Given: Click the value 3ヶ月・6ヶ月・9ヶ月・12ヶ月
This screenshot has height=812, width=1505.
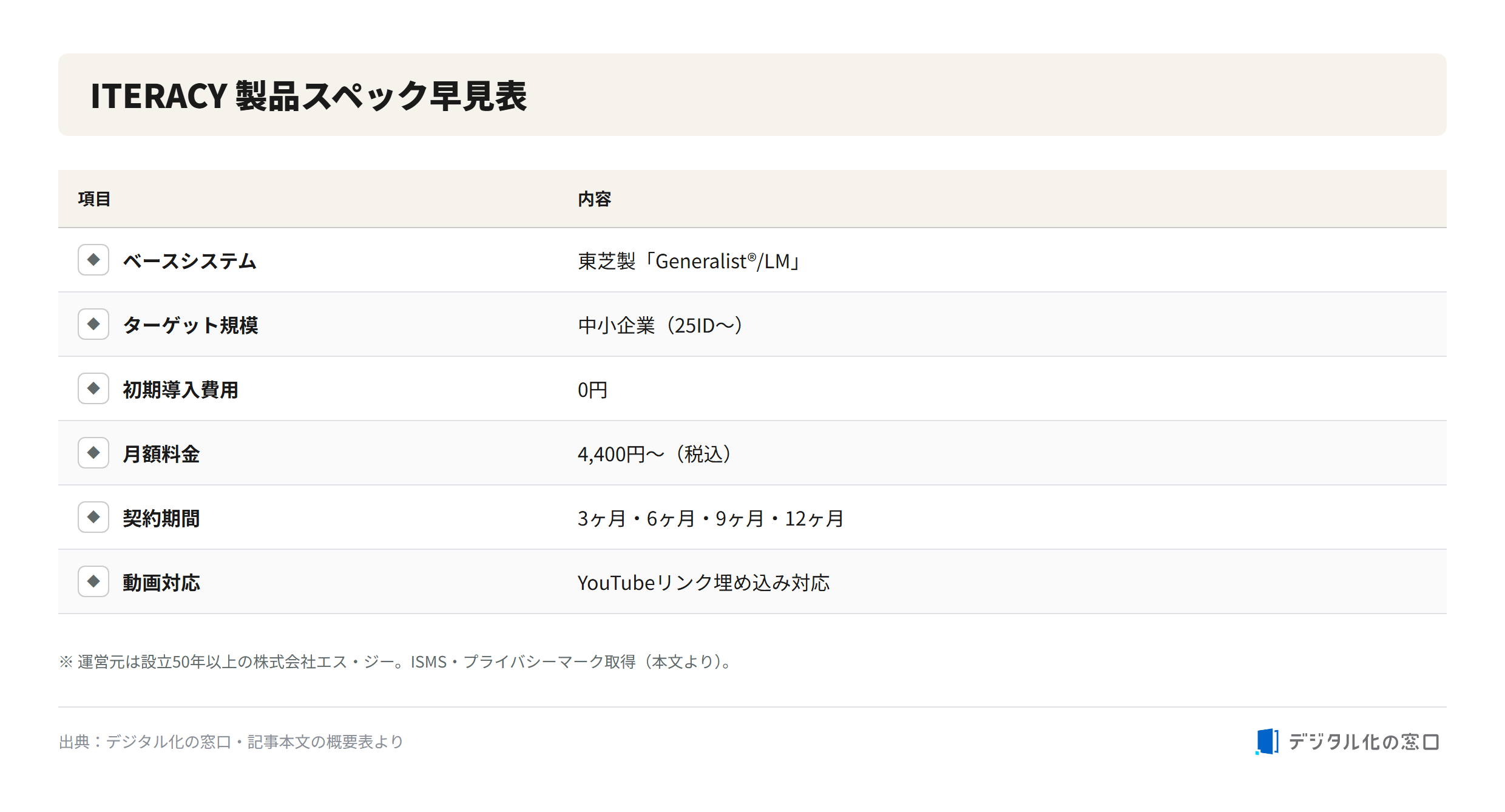Looking at the screenshot, I should (711, 518).
